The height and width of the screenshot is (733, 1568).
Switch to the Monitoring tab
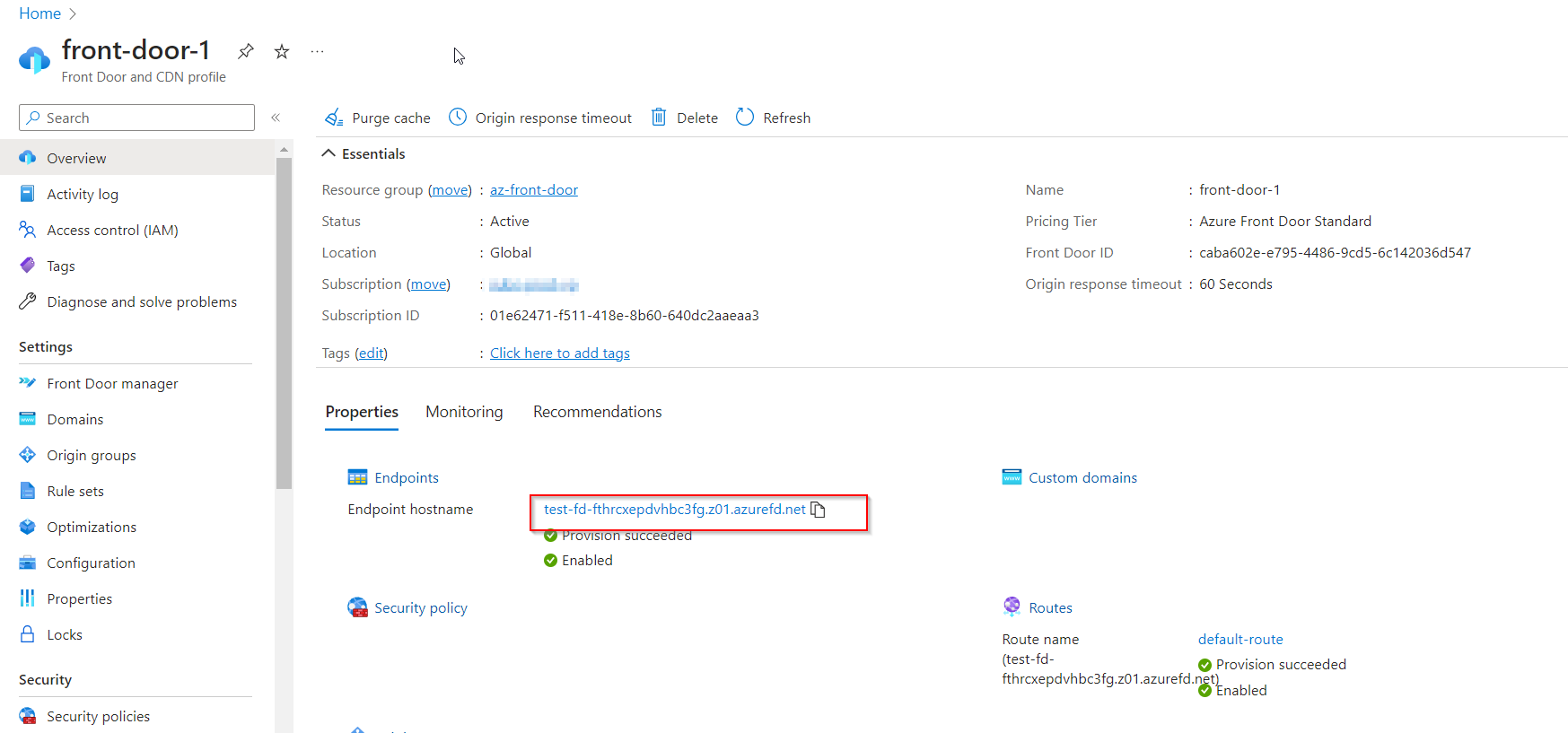pos(464,412)
